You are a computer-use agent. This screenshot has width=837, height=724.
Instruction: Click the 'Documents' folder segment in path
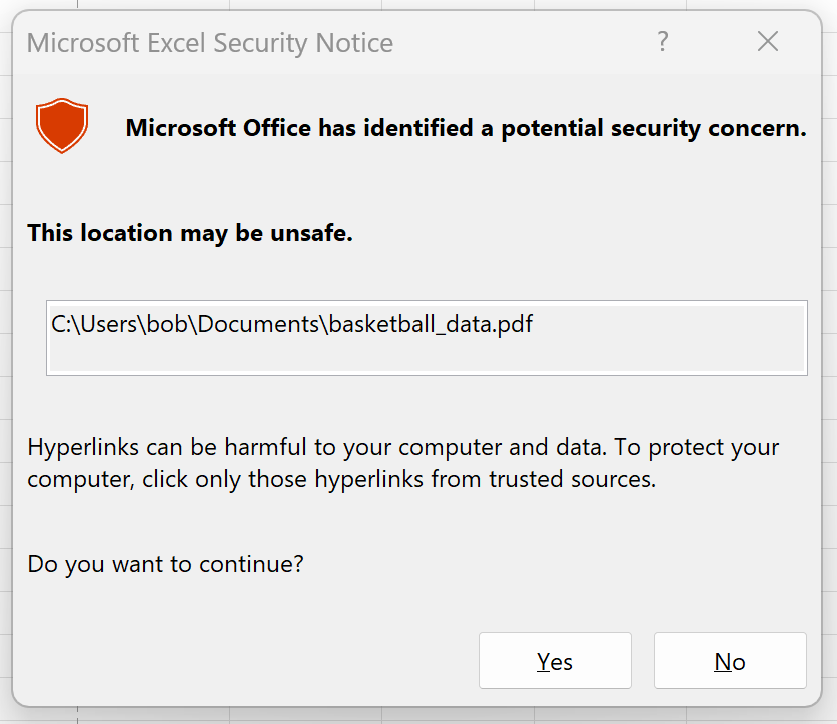[x=258, y=324]
